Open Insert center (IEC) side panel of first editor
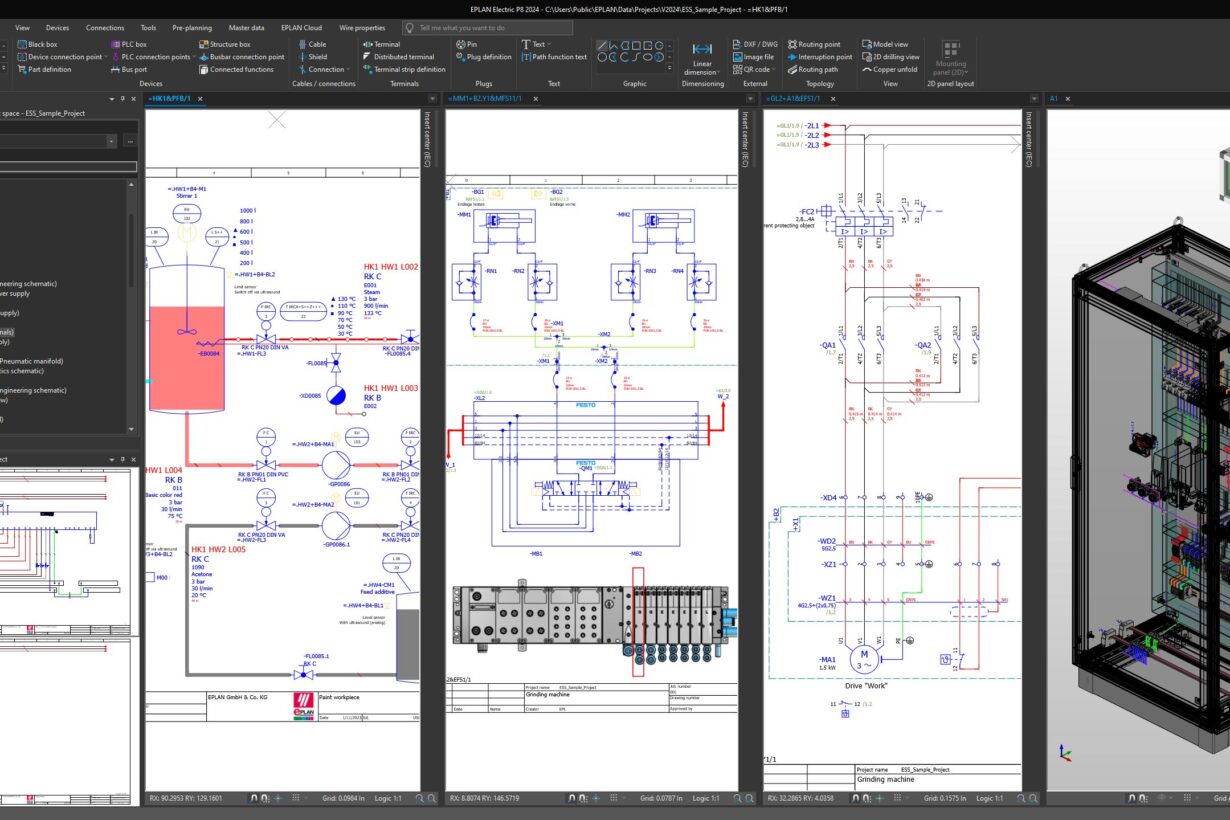The height and width of the screenshot is (820, 1230). point(427,137)
